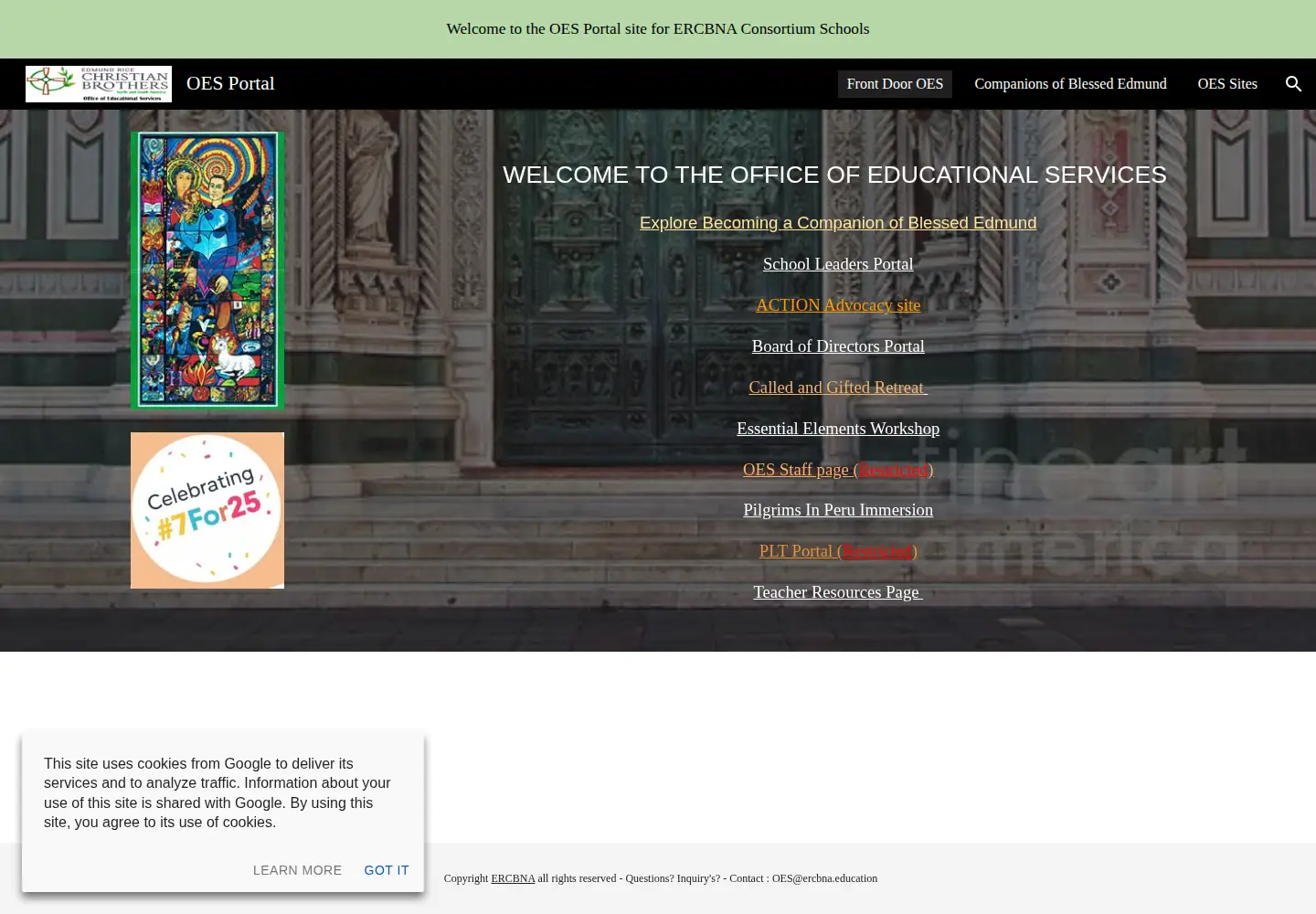Open the PLT Portal restricted link
The height and width of the screenshot is (914, 1316).
coord(838,551)
